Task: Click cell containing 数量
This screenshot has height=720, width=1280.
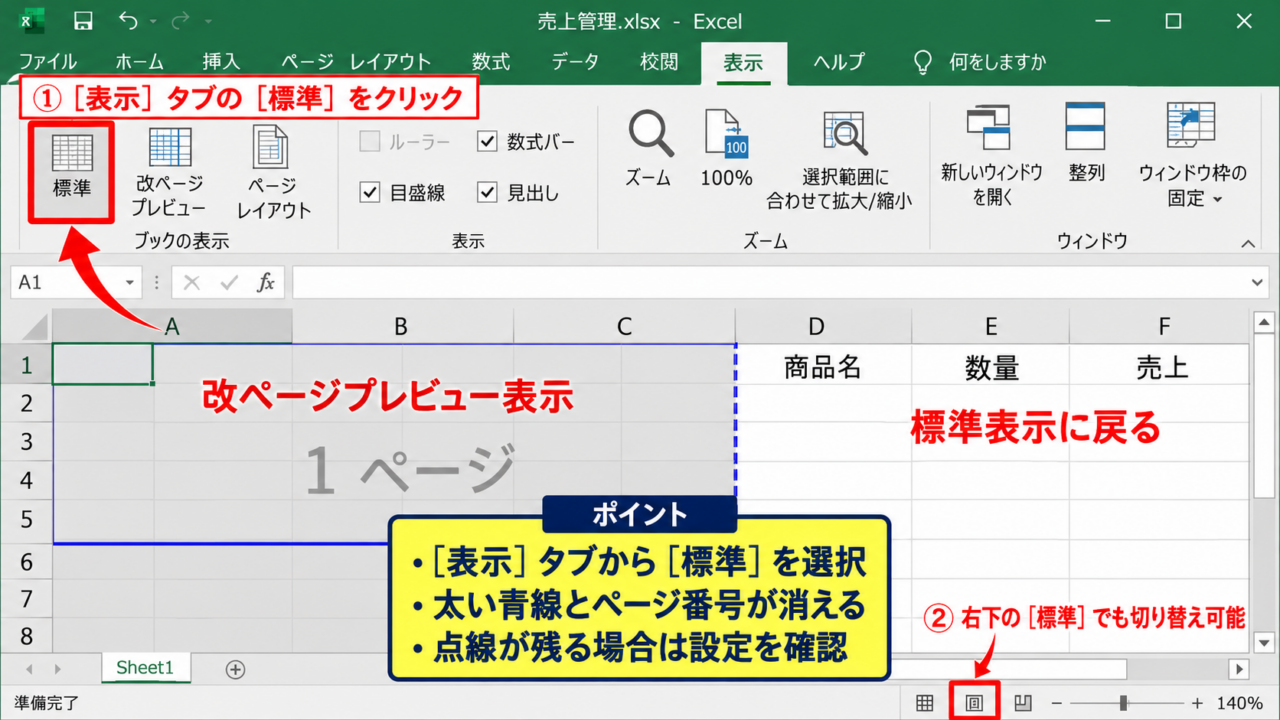Action: 990,365
